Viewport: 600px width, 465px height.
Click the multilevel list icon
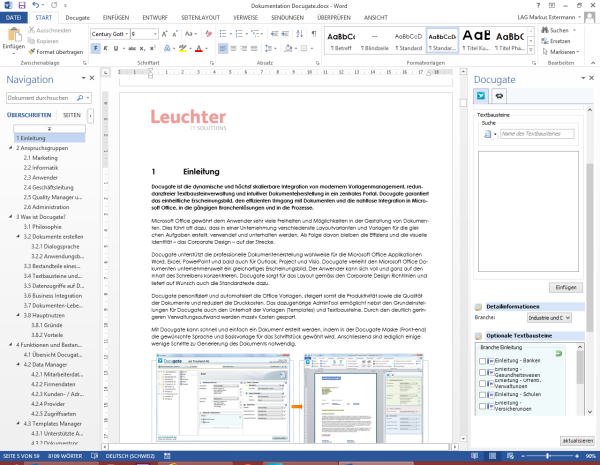coord(255,34)
